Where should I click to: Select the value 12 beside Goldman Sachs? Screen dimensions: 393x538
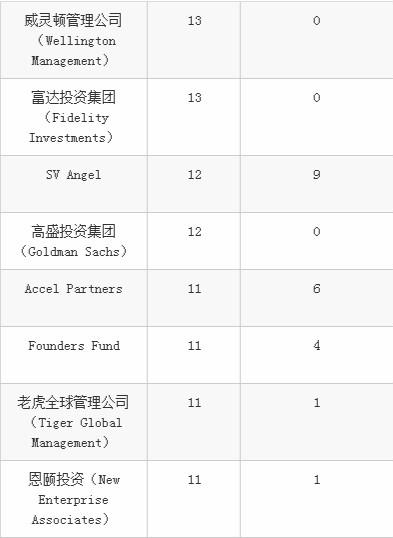194,232
